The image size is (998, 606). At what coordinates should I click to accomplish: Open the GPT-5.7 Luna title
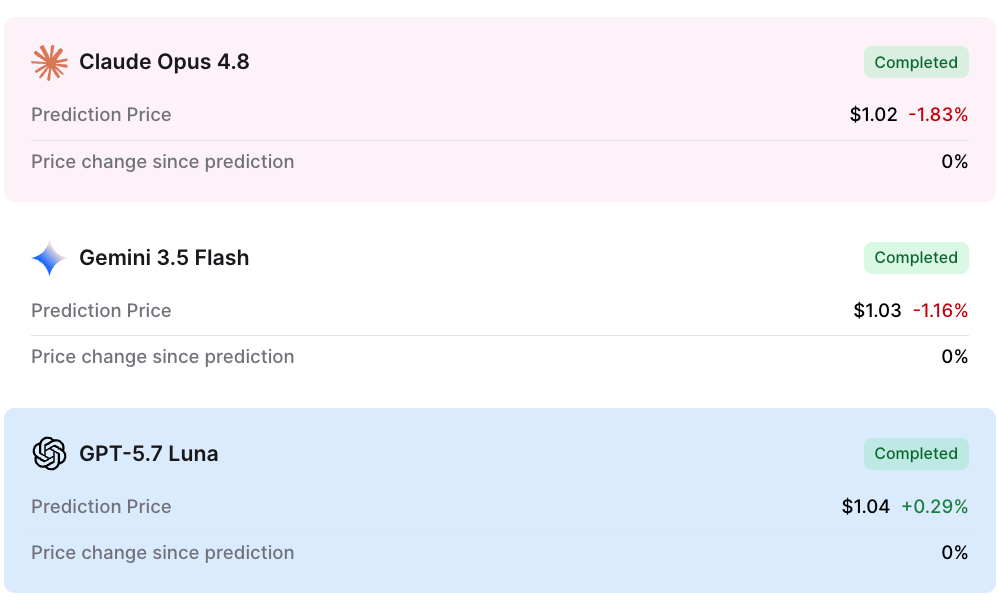(149, 454)
